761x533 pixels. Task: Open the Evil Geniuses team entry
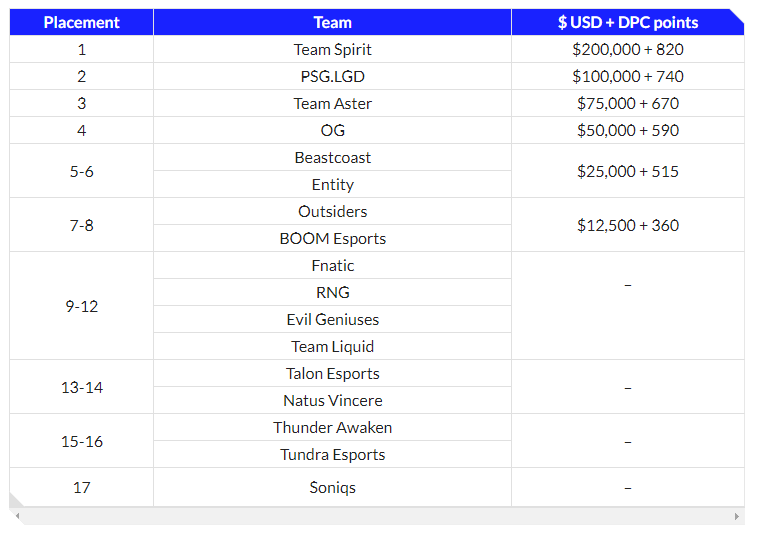pos(332,319)
